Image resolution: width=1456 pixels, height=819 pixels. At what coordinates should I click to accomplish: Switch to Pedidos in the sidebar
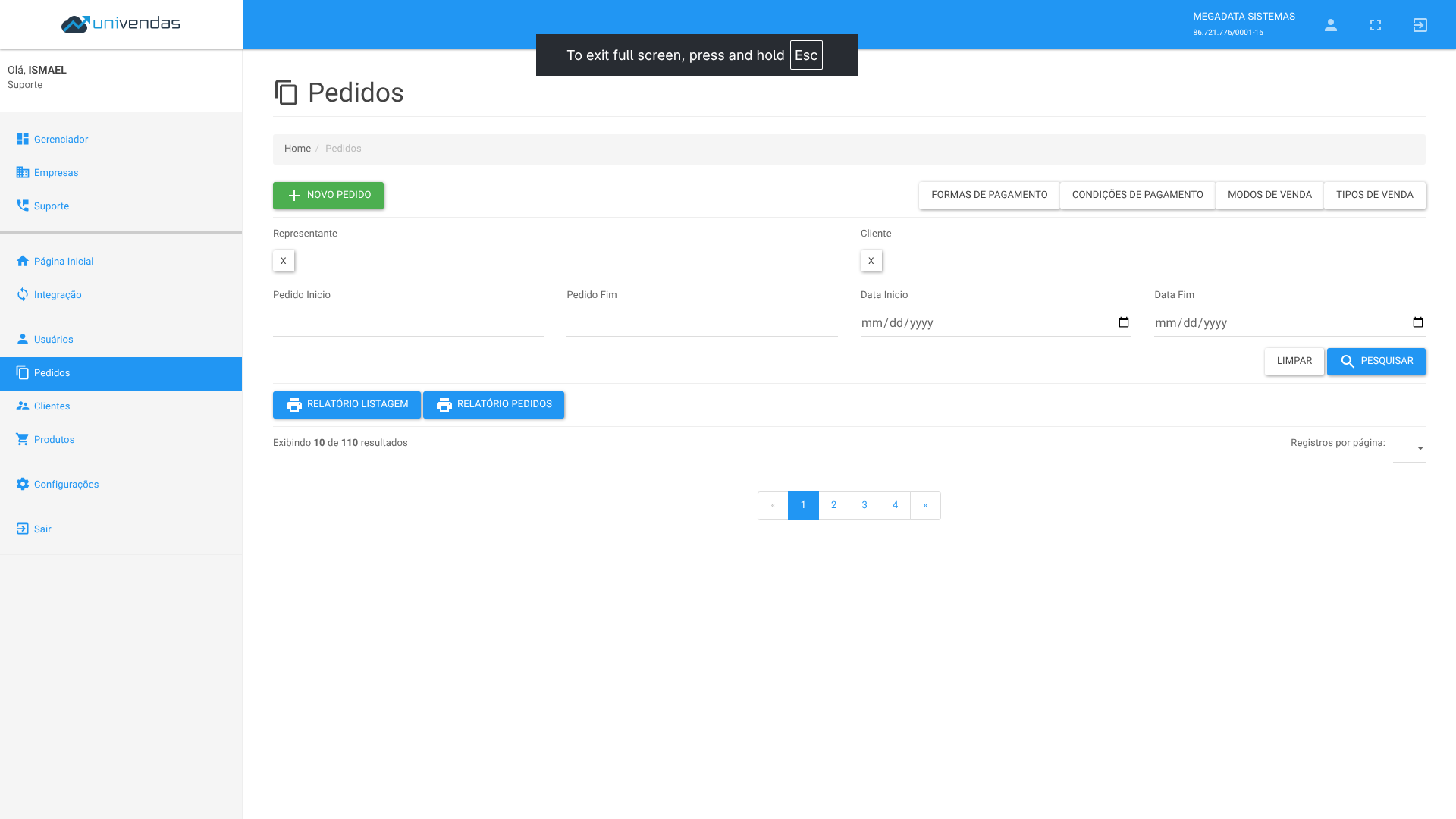[x=53, y=372]
